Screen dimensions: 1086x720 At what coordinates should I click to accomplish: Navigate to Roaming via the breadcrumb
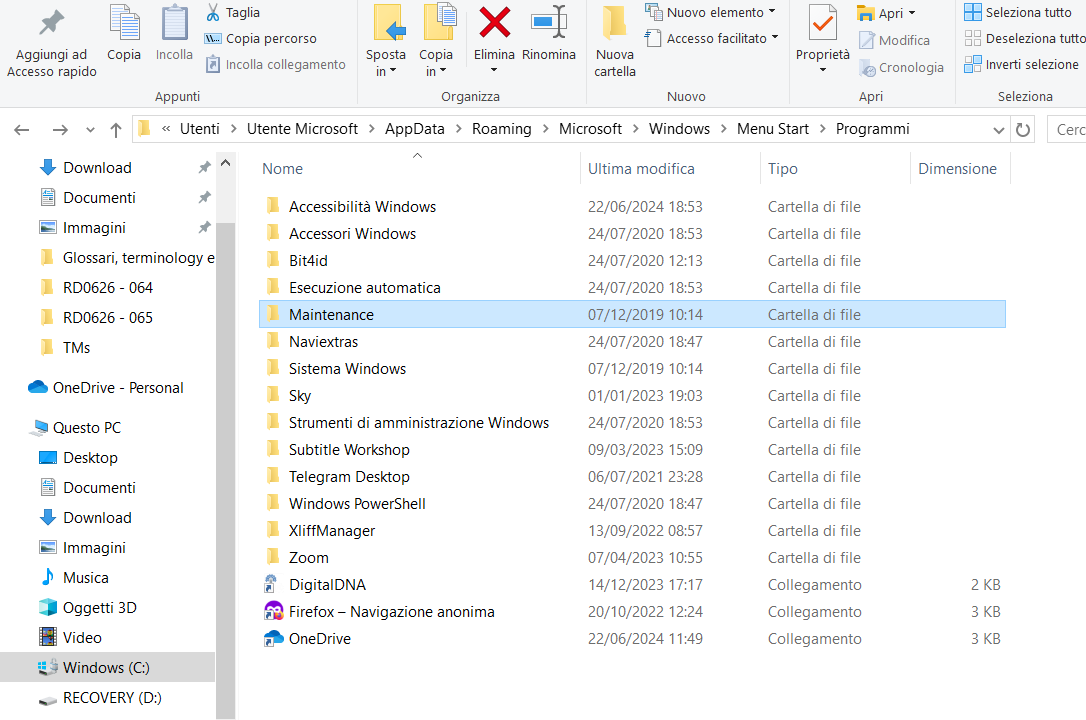[502, 128]
